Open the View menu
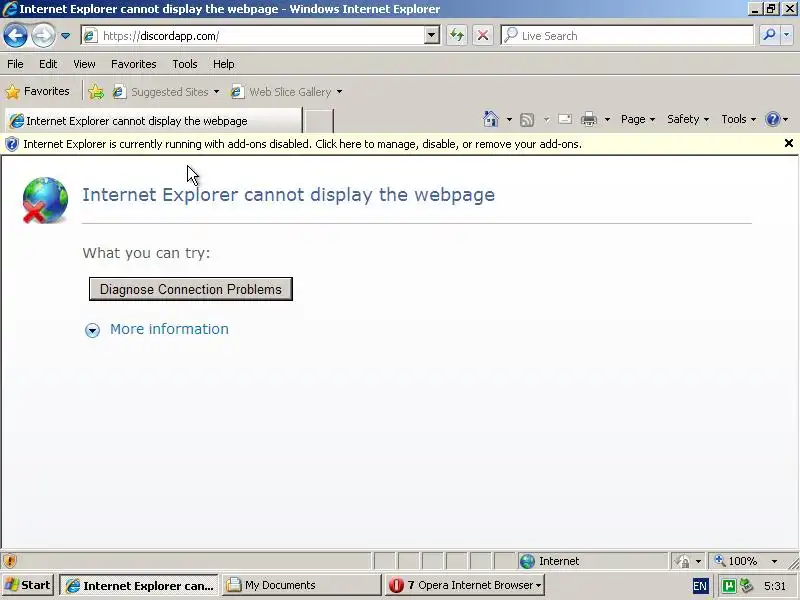This screenshot has width=800, height=600. tap(84, 64)
